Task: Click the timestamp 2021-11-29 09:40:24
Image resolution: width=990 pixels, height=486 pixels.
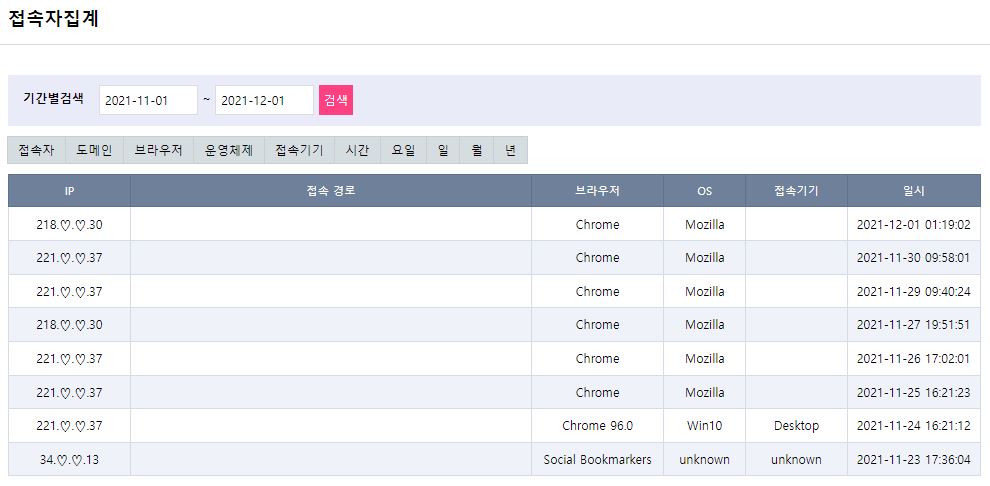Action: (914, 292)
